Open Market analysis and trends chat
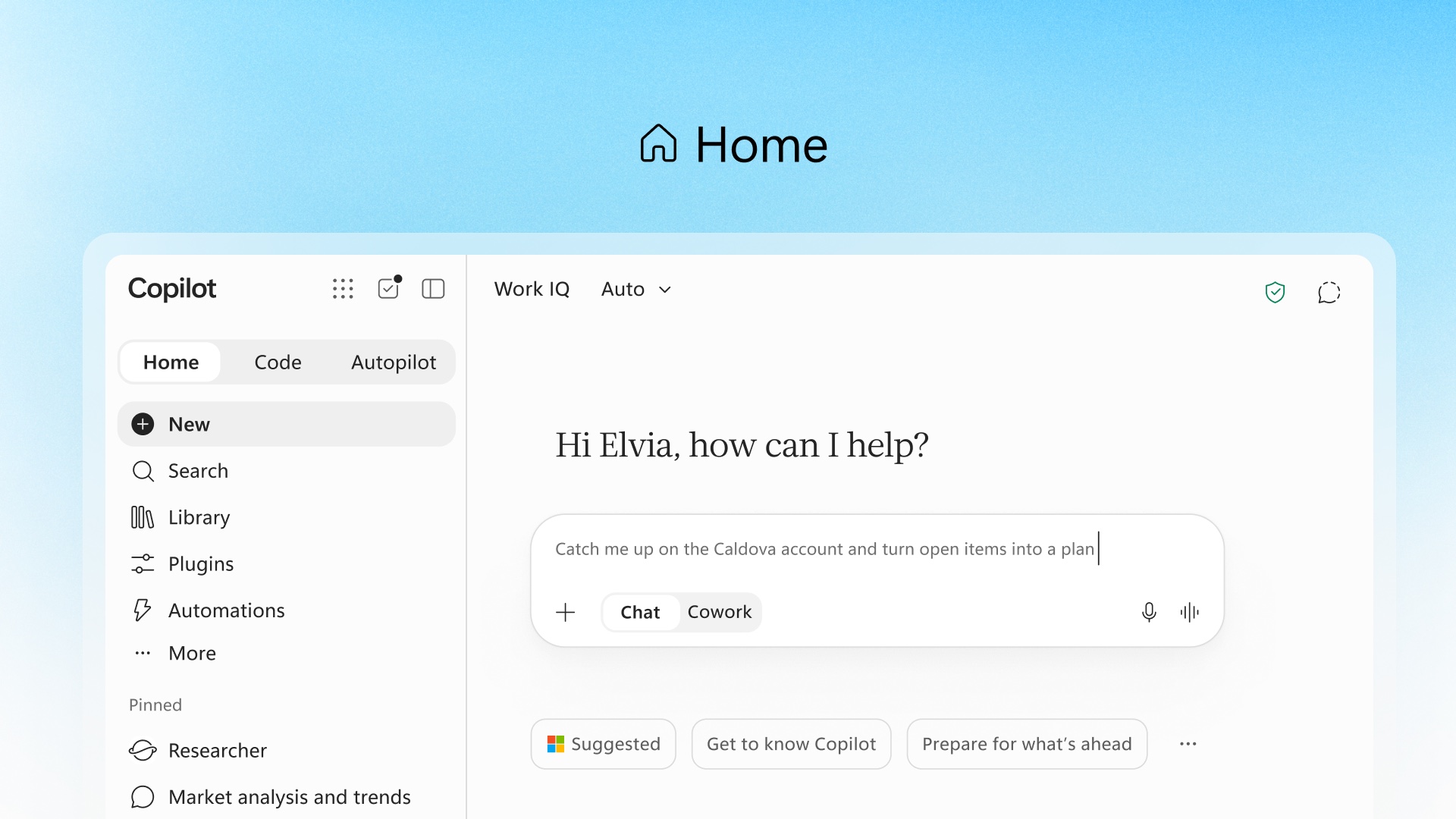1456x819 pixels. [x=287, y=797]
